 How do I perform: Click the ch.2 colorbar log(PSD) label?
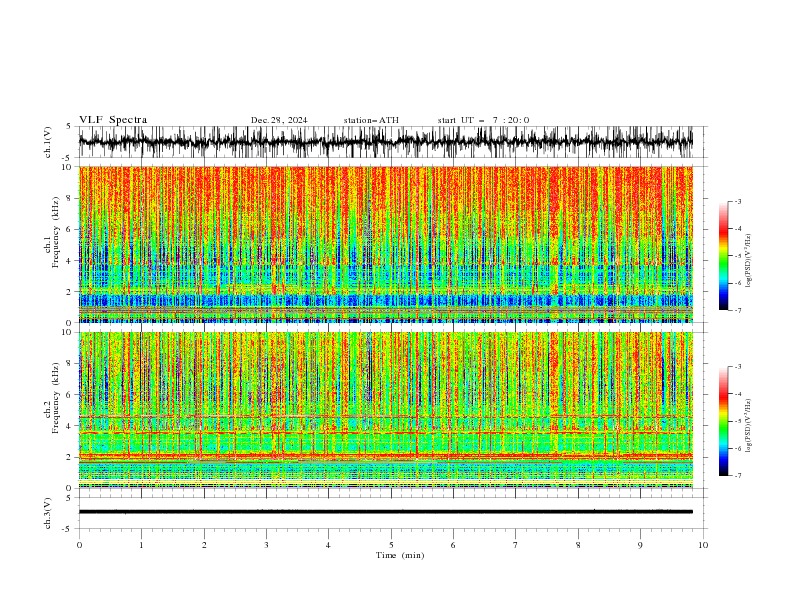749,426
